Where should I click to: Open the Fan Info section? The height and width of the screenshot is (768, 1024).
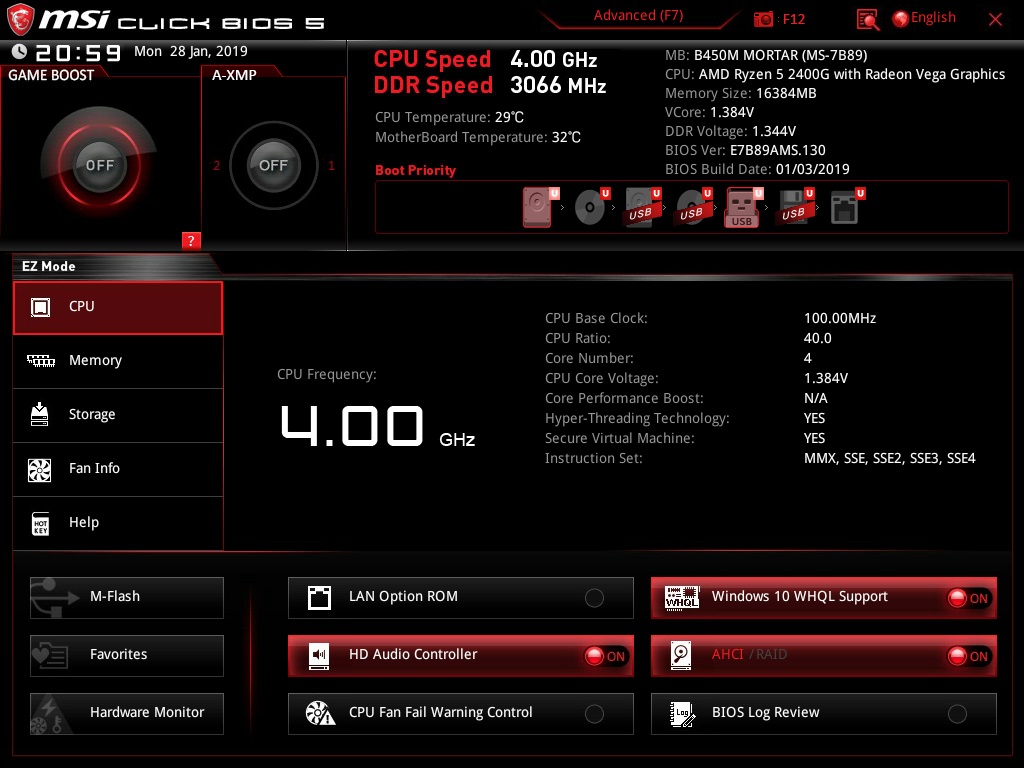tap(118, 469)
